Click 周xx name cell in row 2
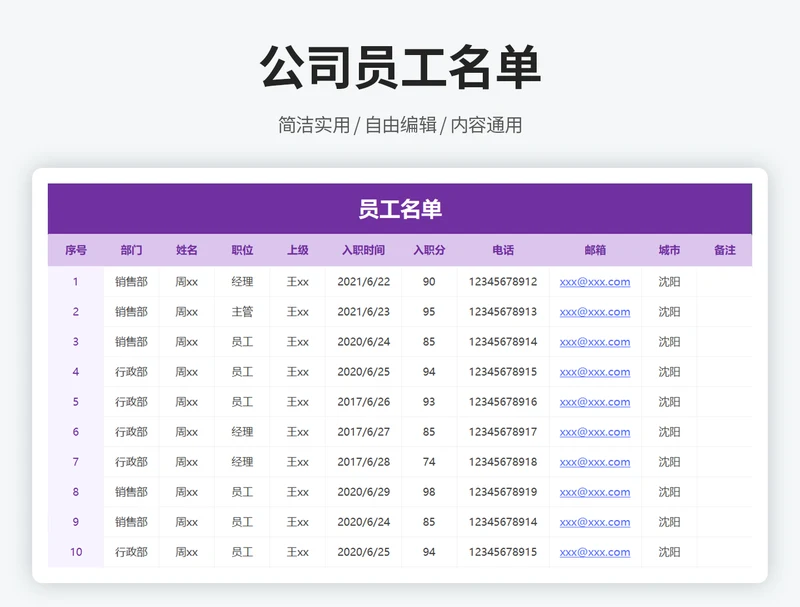 coord(187,312)
